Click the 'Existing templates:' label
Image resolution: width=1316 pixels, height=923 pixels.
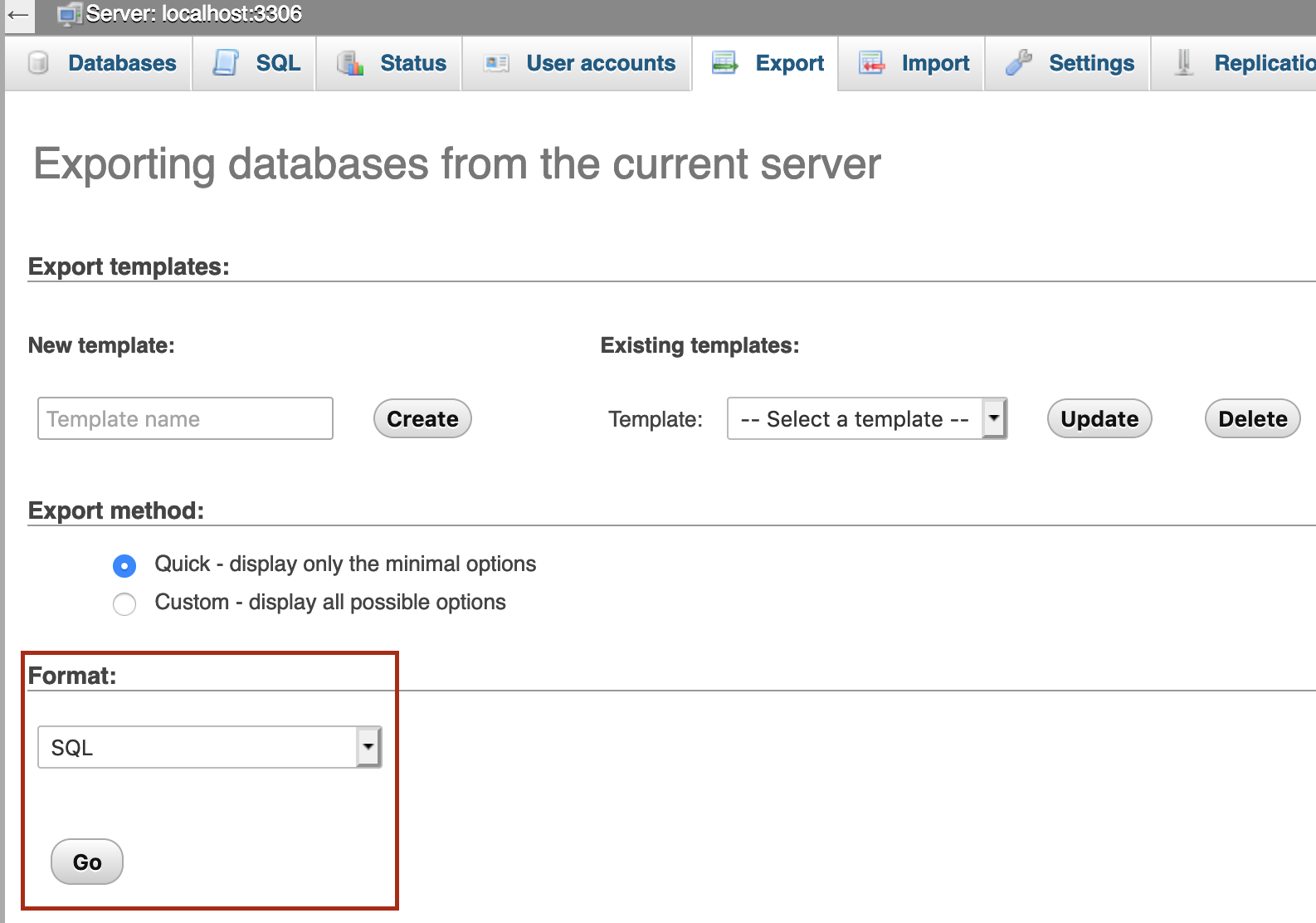tap(700, 345)
